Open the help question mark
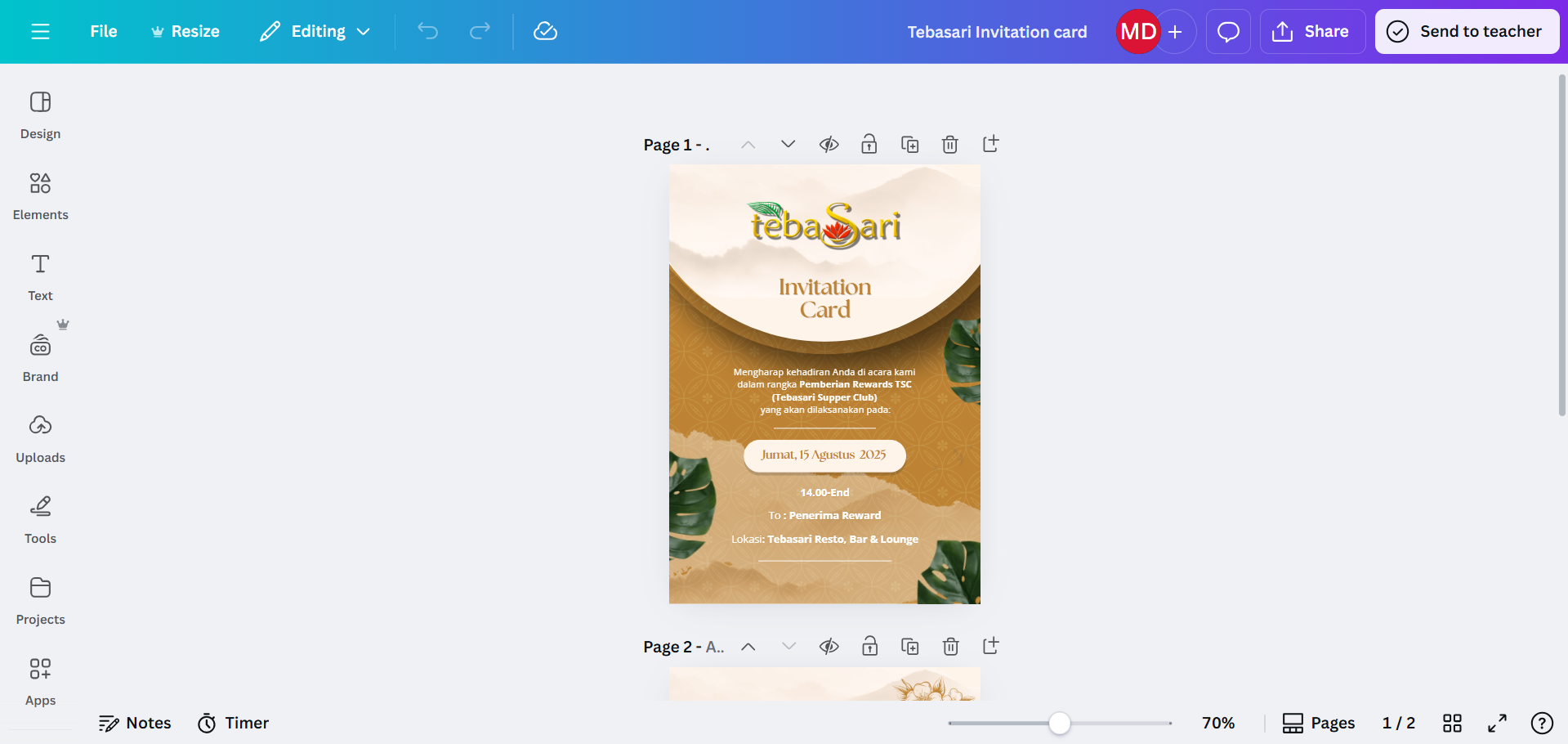Image resolution: width=1568 pixels, height=744 pixels. coord(1542,723)
